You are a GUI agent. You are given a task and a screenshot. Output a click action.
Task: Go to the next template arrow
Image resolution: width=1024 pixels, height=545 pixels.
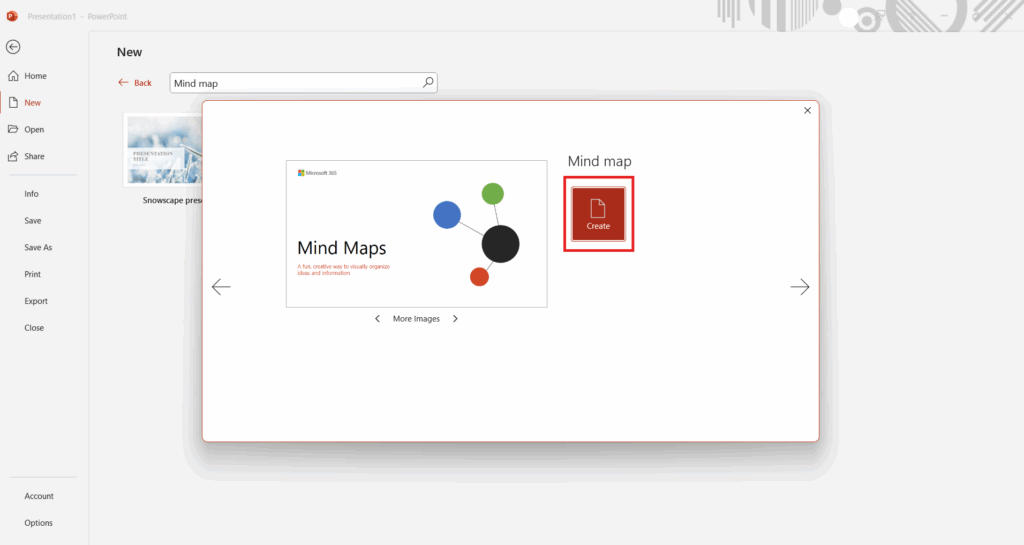[799, 287]
